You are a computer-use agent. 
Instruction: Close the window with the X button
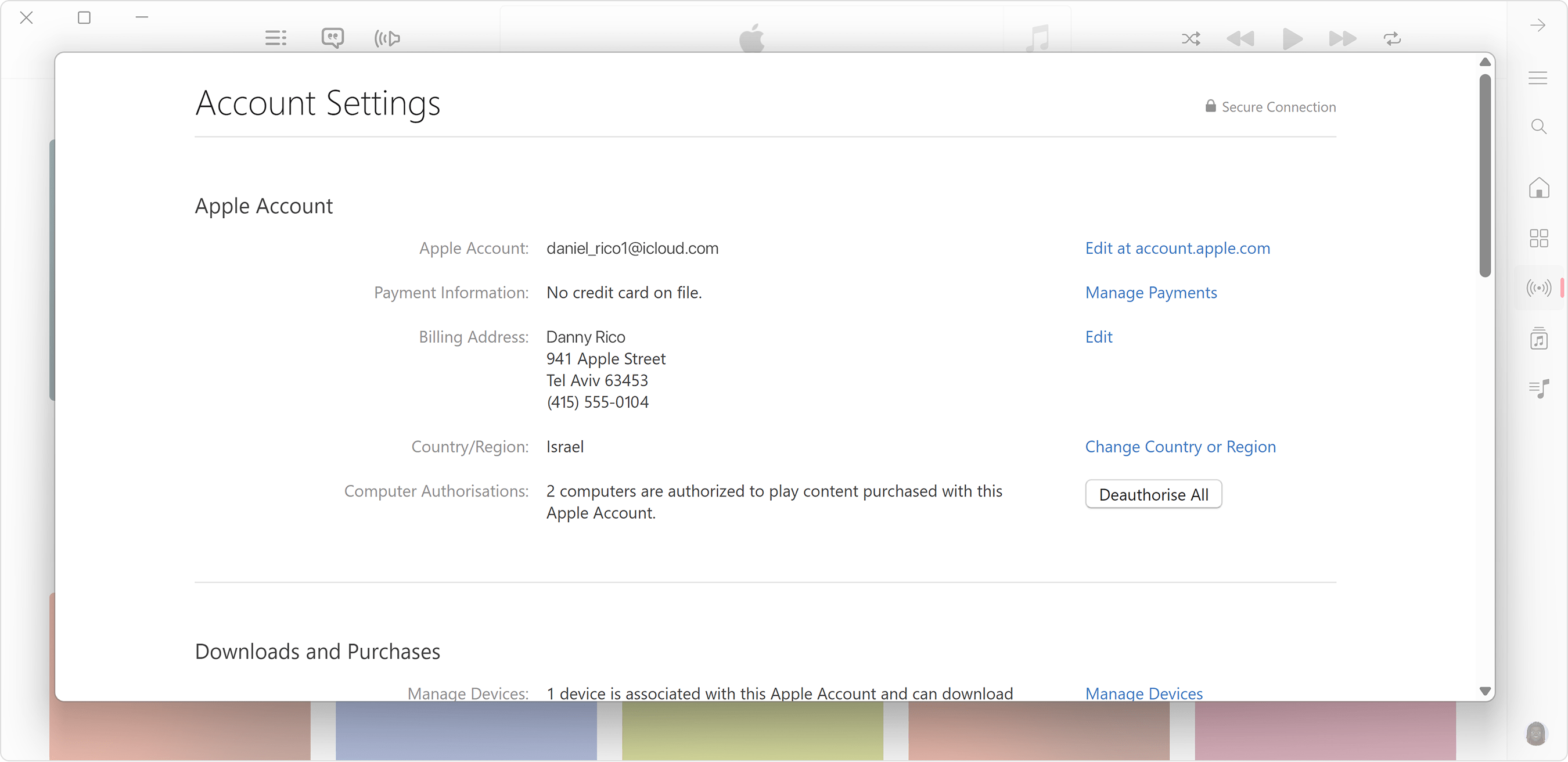coord(26,17)
